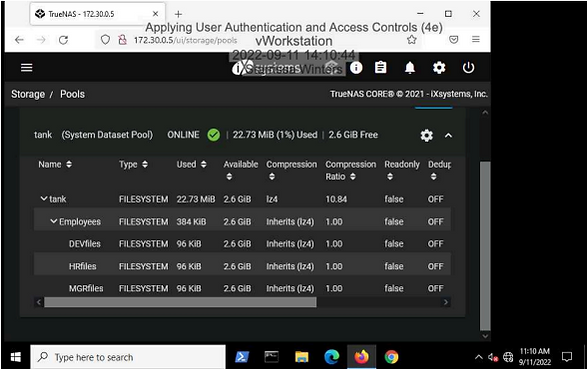Open Google Chrome from the taskbar
The image size is (587, 369).
392,357
